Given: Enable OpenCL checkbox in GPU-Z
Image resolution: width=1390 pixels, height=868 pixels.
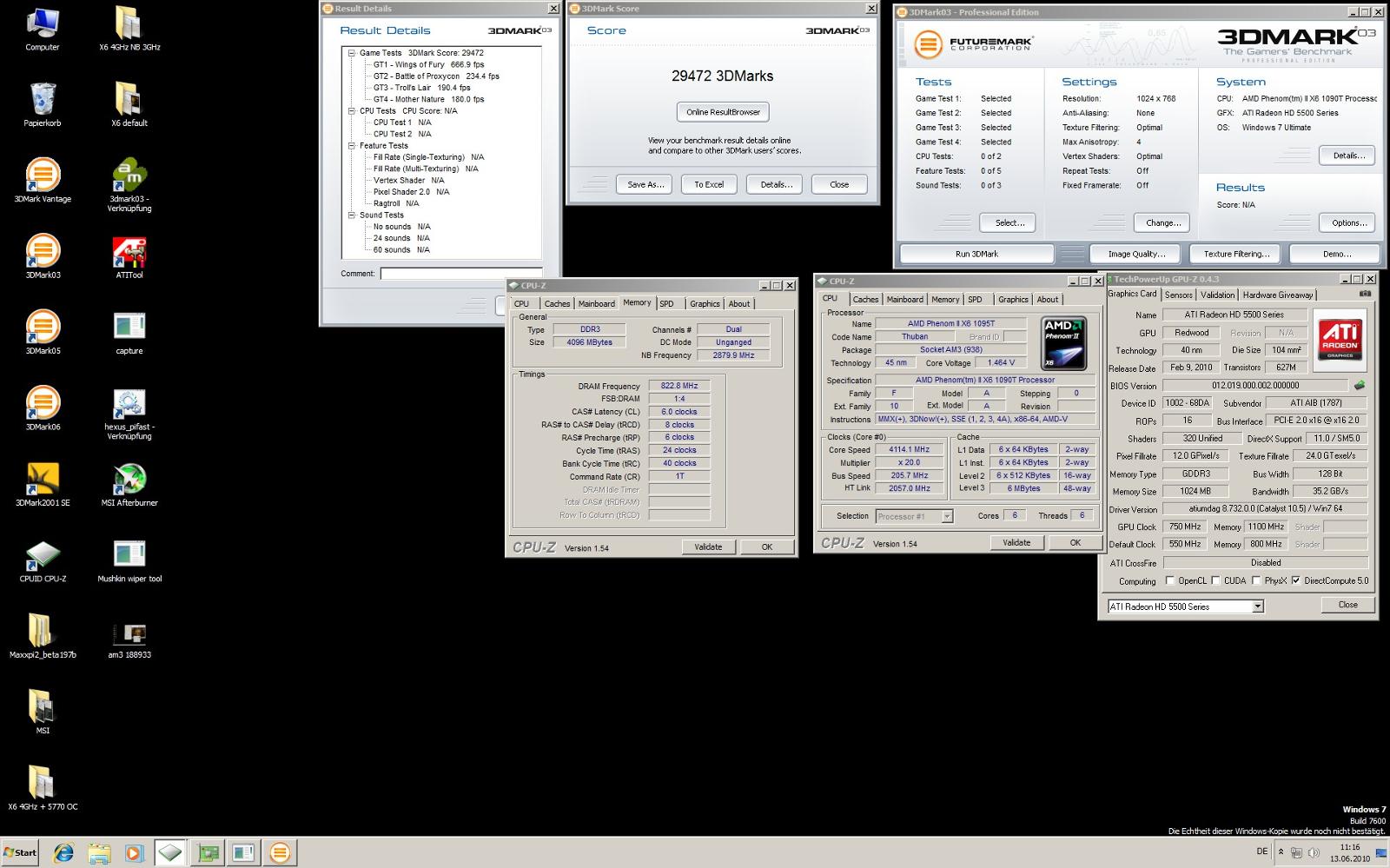Looking at the screenshot, I should click(1170, 580).
